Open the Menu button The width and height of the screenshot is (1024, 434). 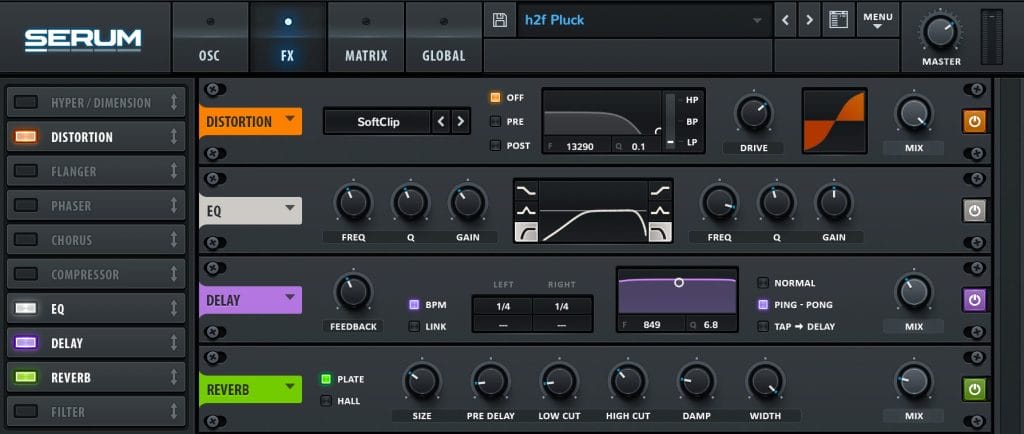point(877,20)
